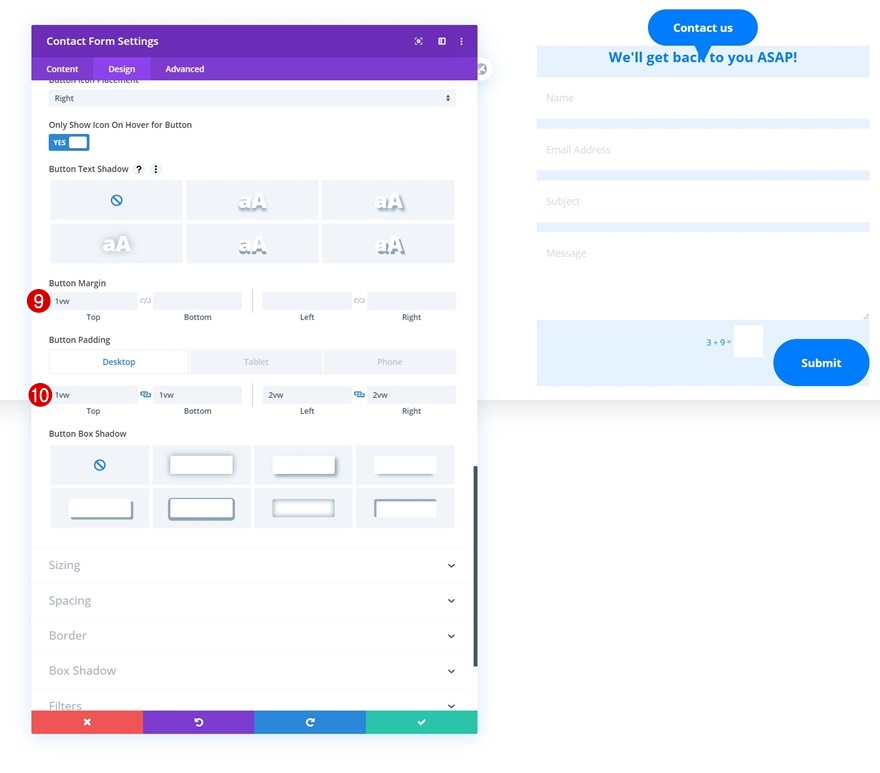Image resolution: width=880 pixels, height=773 pixels.
Task: Choose second box shadow preset in top row
Action: [x=201, y=465]
